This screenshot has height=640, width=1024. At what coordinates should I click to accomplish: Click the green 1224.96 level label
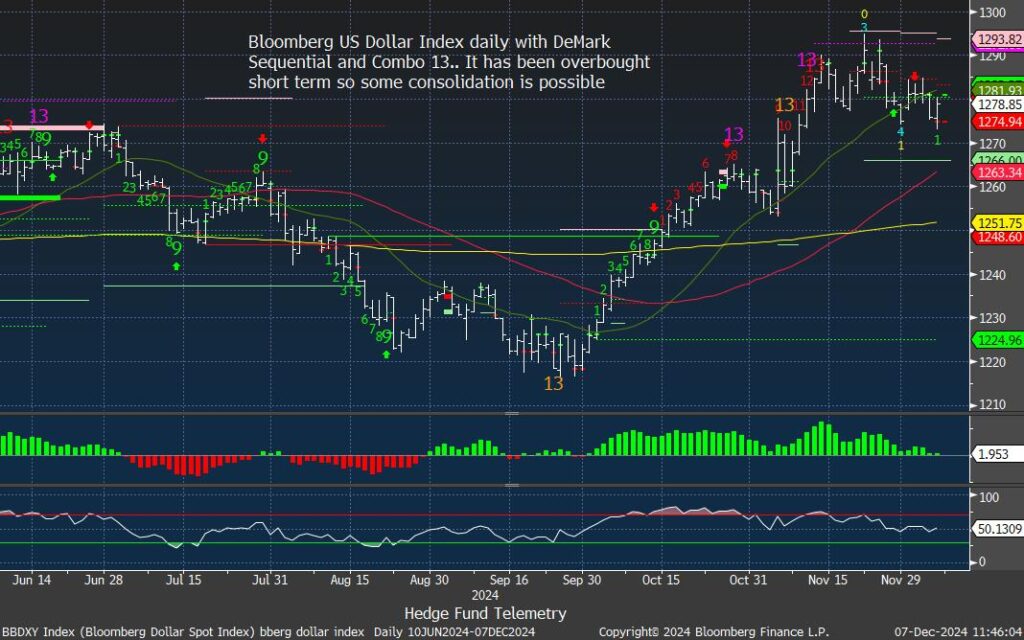coord(999,340)
